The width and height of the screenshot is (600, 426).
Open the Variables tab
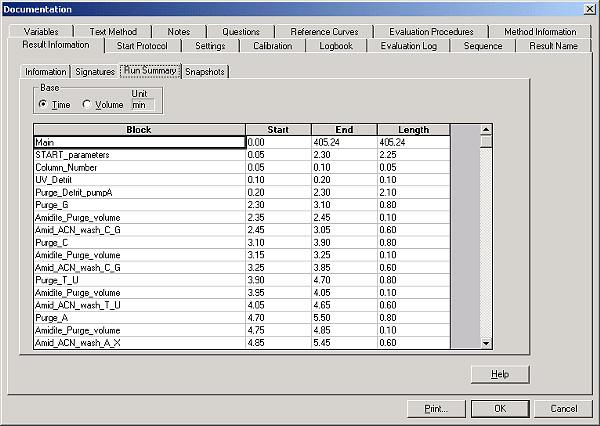pyautogui.click(x=41, y=32)
